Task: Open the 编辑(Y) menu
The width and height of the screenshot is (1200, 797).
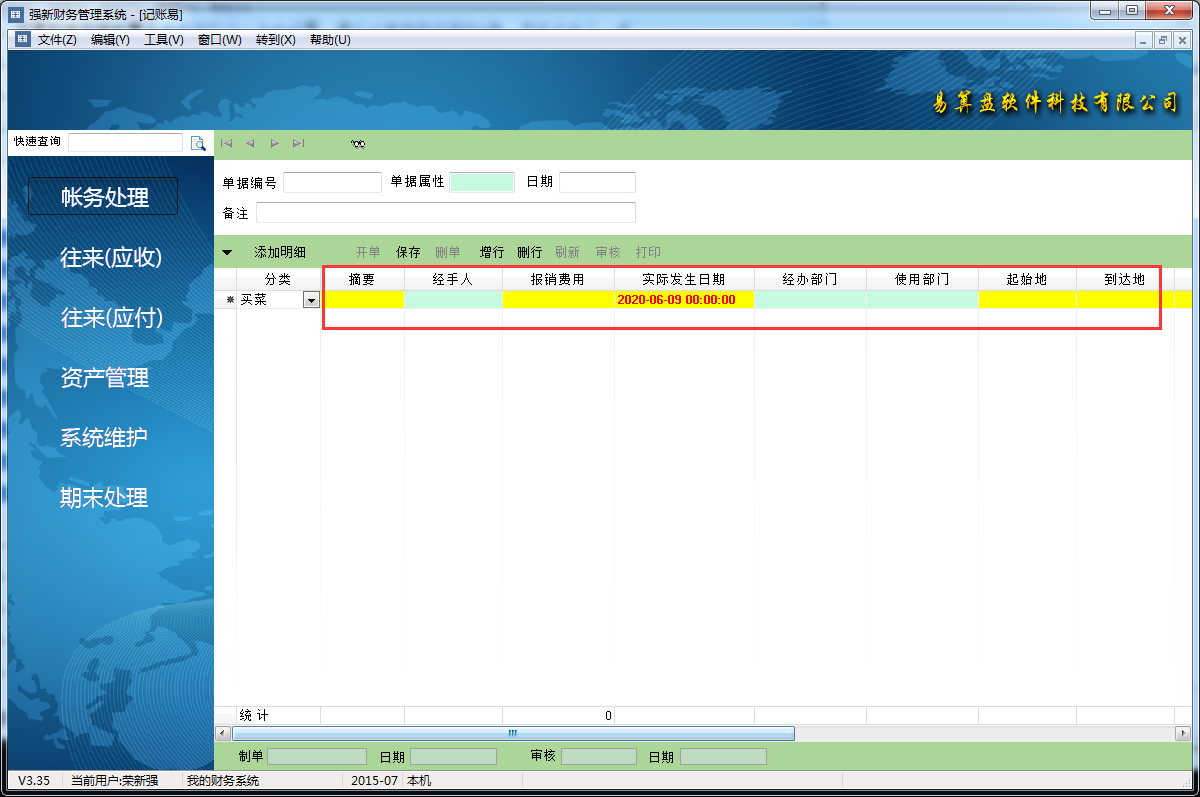Action: click(110, 40)
